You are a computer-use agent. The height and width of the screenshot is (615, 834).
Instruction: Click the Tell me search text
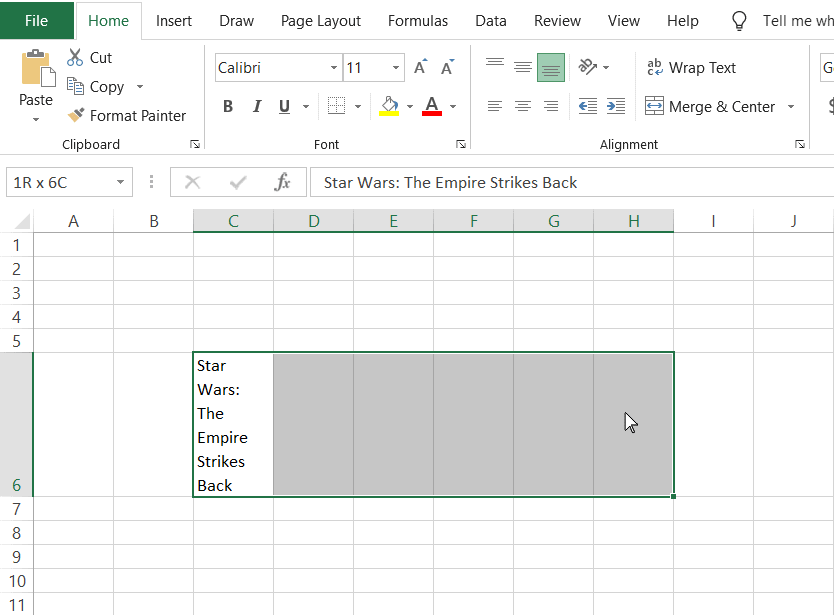[x=798, y=21]
